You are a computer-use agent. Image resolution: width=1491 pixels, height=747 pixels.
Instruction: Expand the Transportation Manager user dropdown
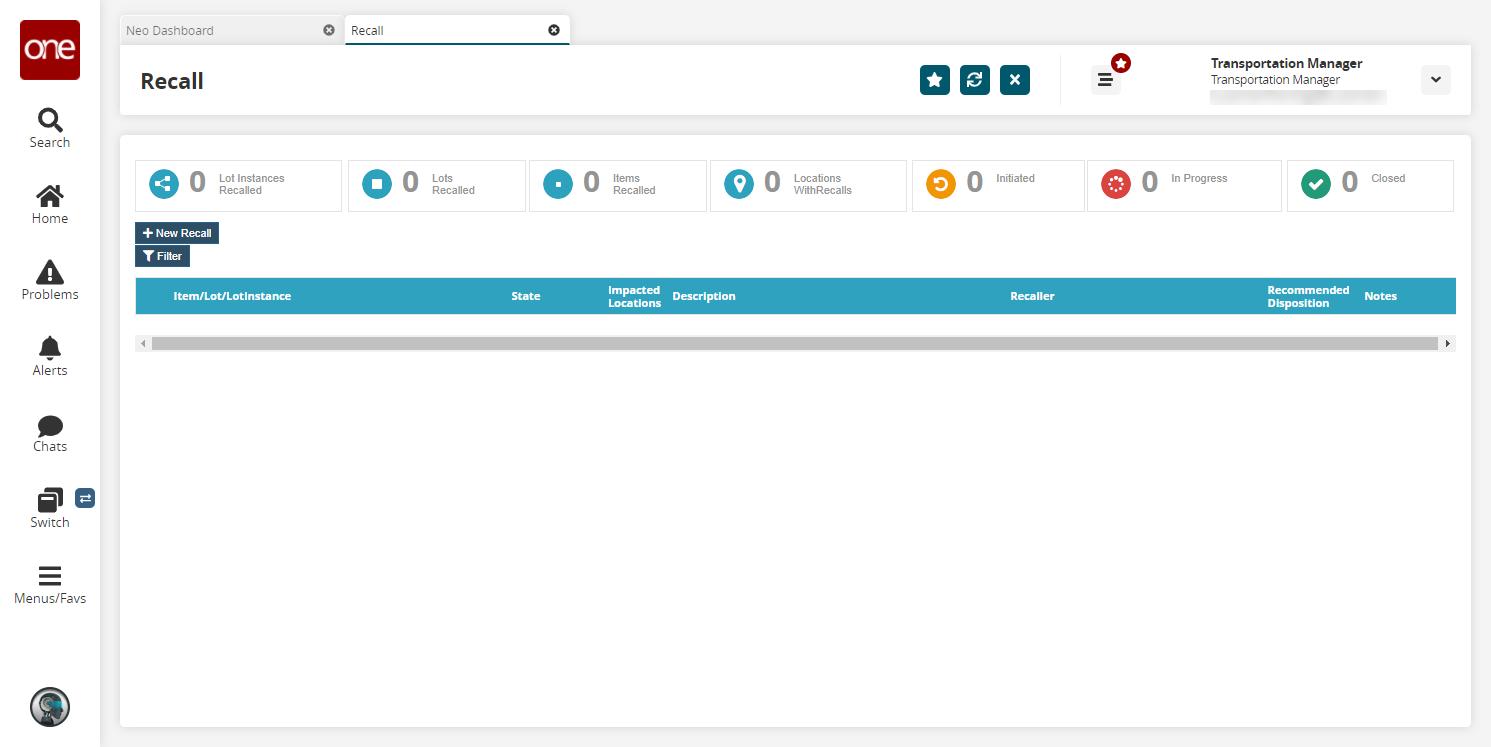point(1435,80)
